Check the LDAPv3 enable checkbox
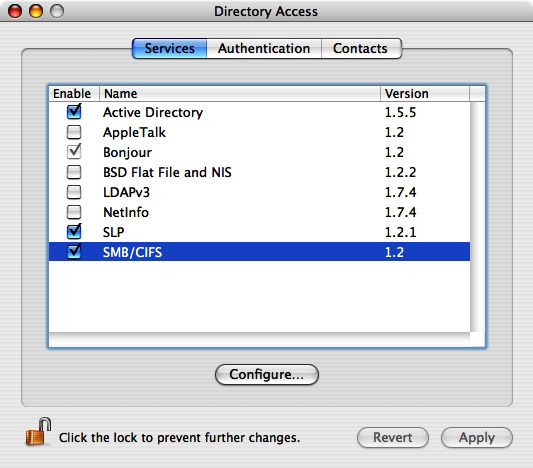The image size is (533, 468). pyautogui.click(x=74, y=192)
